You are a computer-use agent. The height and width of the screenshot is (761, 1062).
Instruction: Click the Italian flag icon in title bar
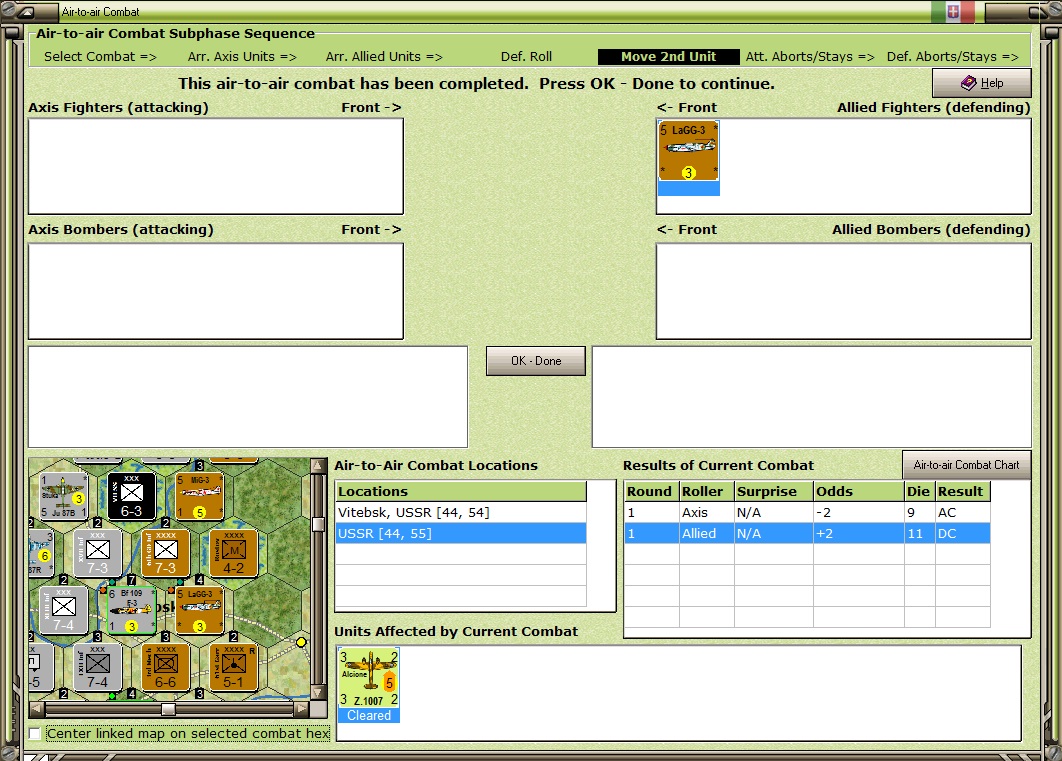pyautogui.click(x=953, y=12)
